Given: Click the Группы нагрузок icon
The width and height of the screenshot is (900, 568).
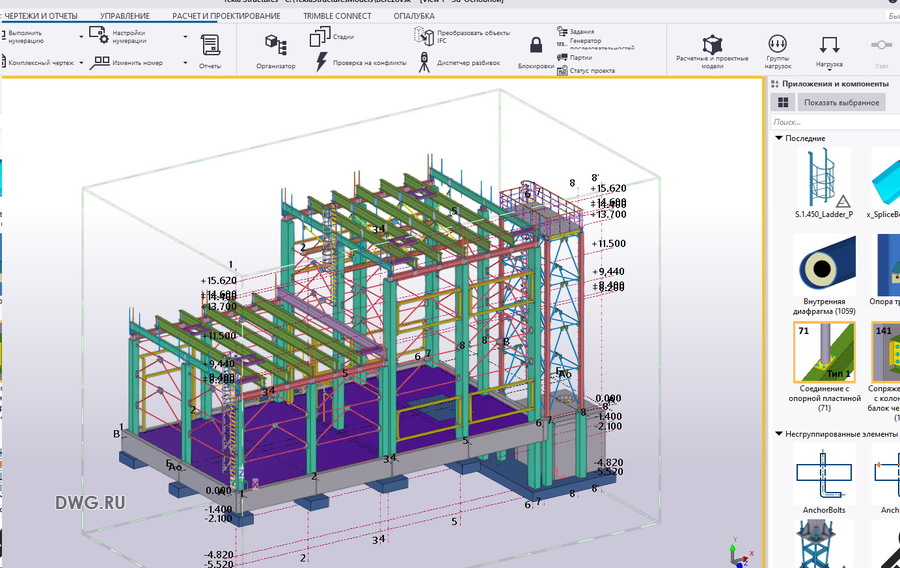Looking at the screenshot, I should pos(778,48).
